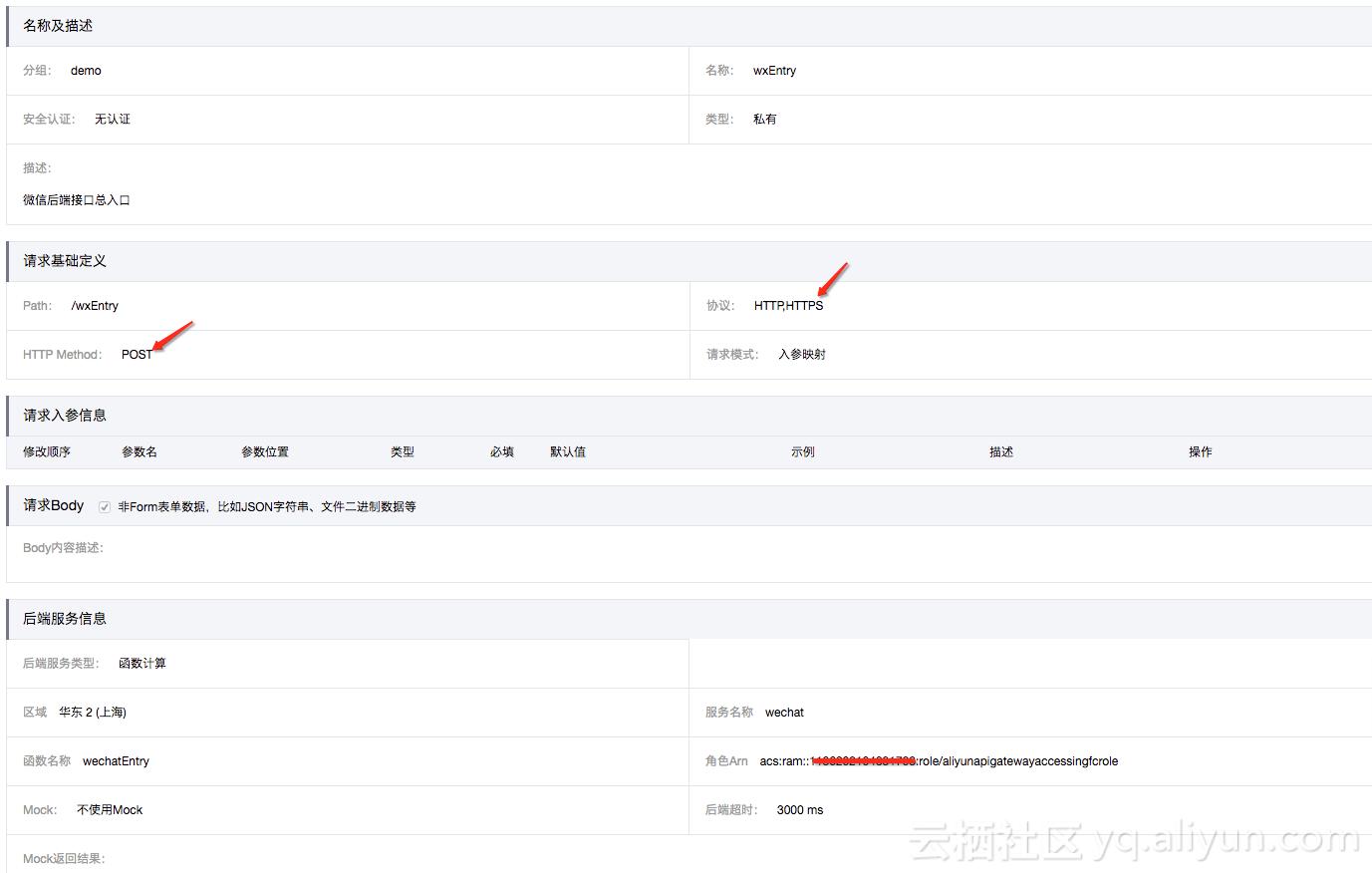Click the 参数位置 column header
The height and width of the screenshot is (873, 1372).
(265, 452)
